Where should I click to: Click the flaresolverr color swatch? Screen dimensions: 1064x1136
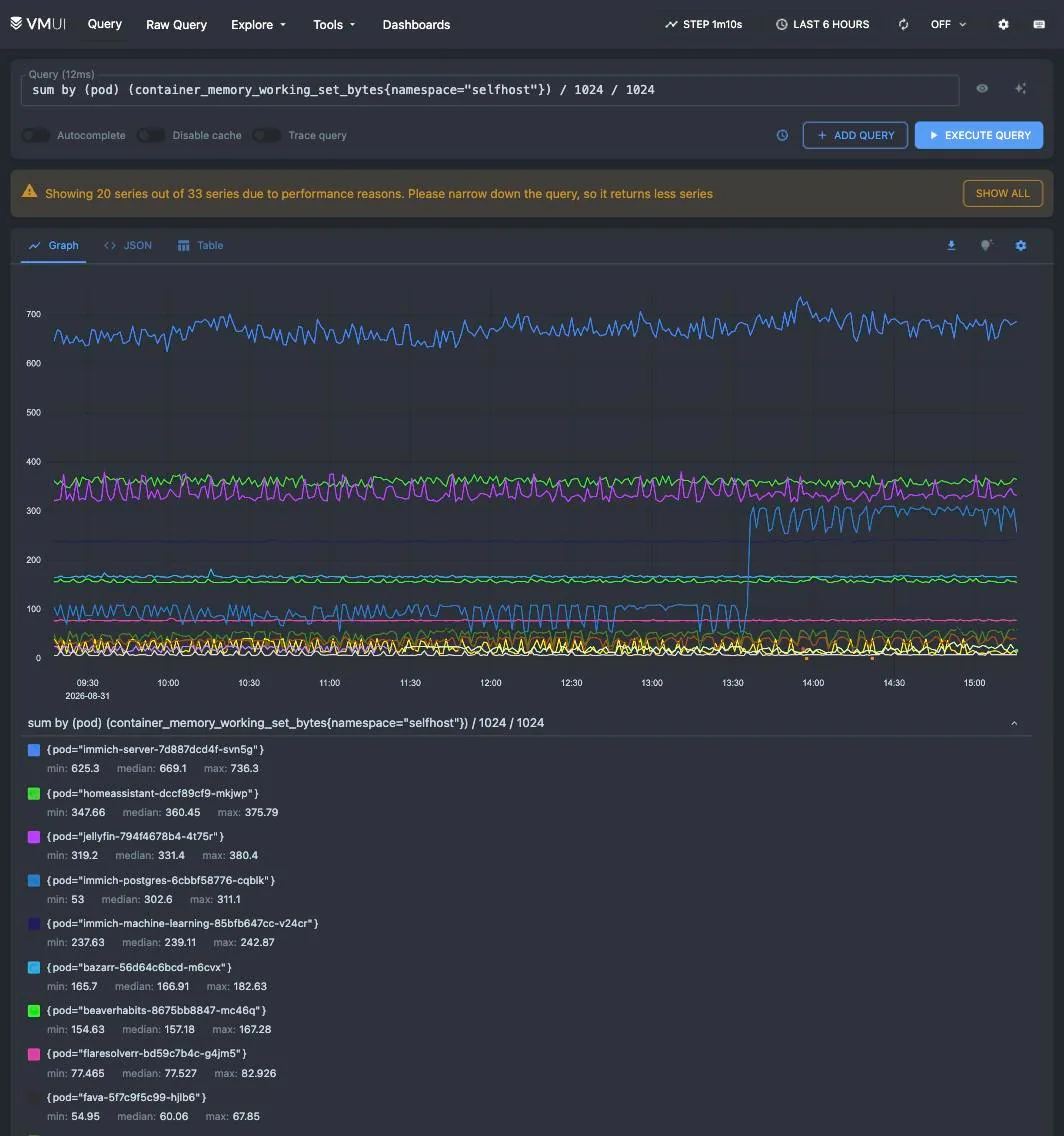[x=33, y=1054]
